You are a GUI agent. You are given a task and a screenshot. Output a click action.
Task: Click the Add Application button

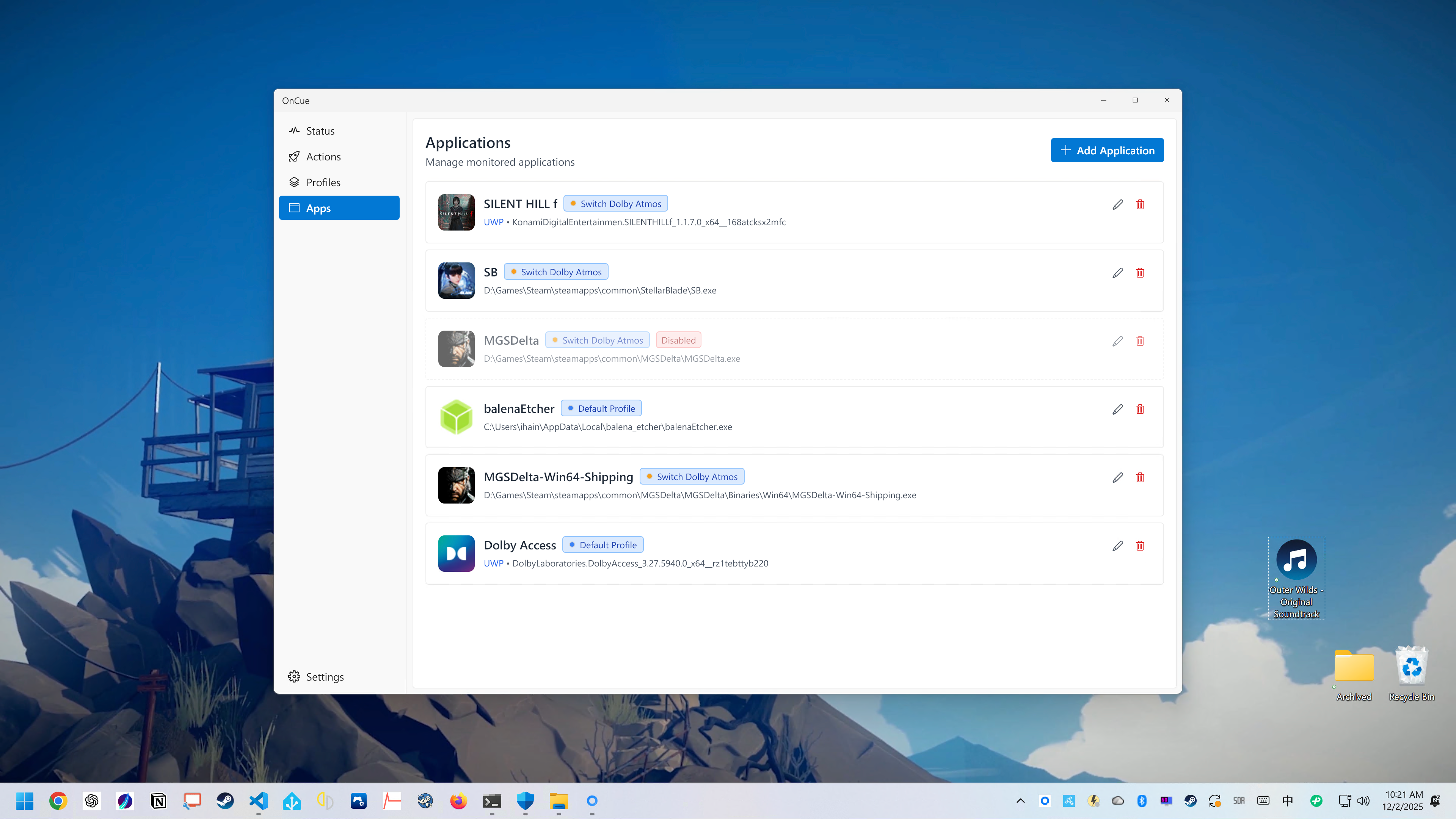1107,151
